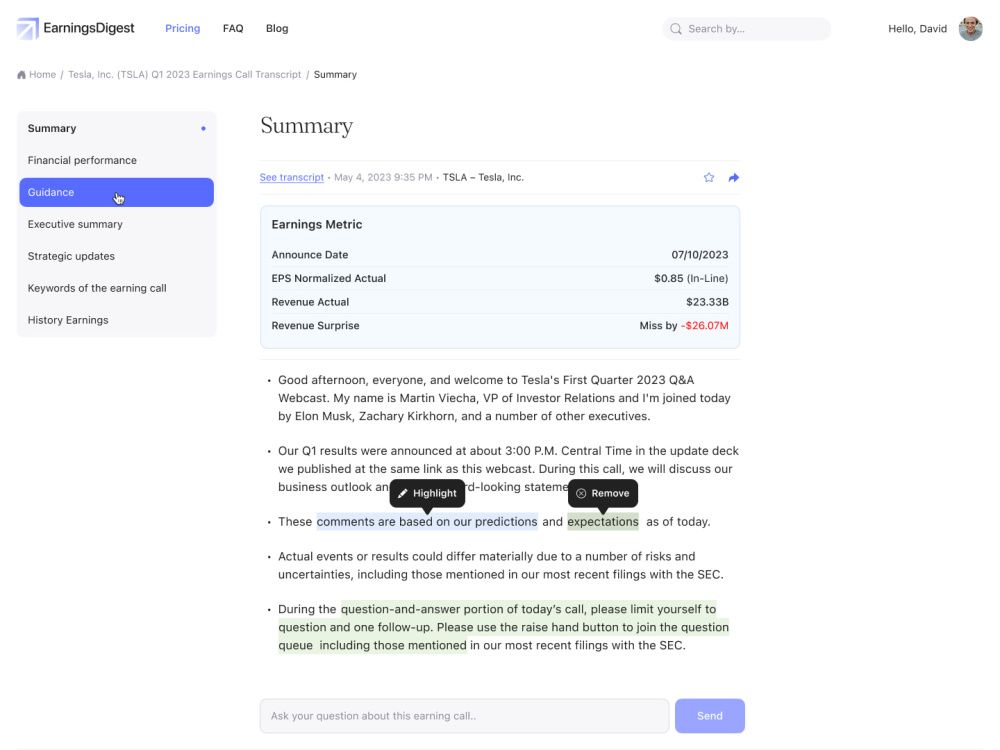Click the Remove highlight tooltip

coord(603,493)
